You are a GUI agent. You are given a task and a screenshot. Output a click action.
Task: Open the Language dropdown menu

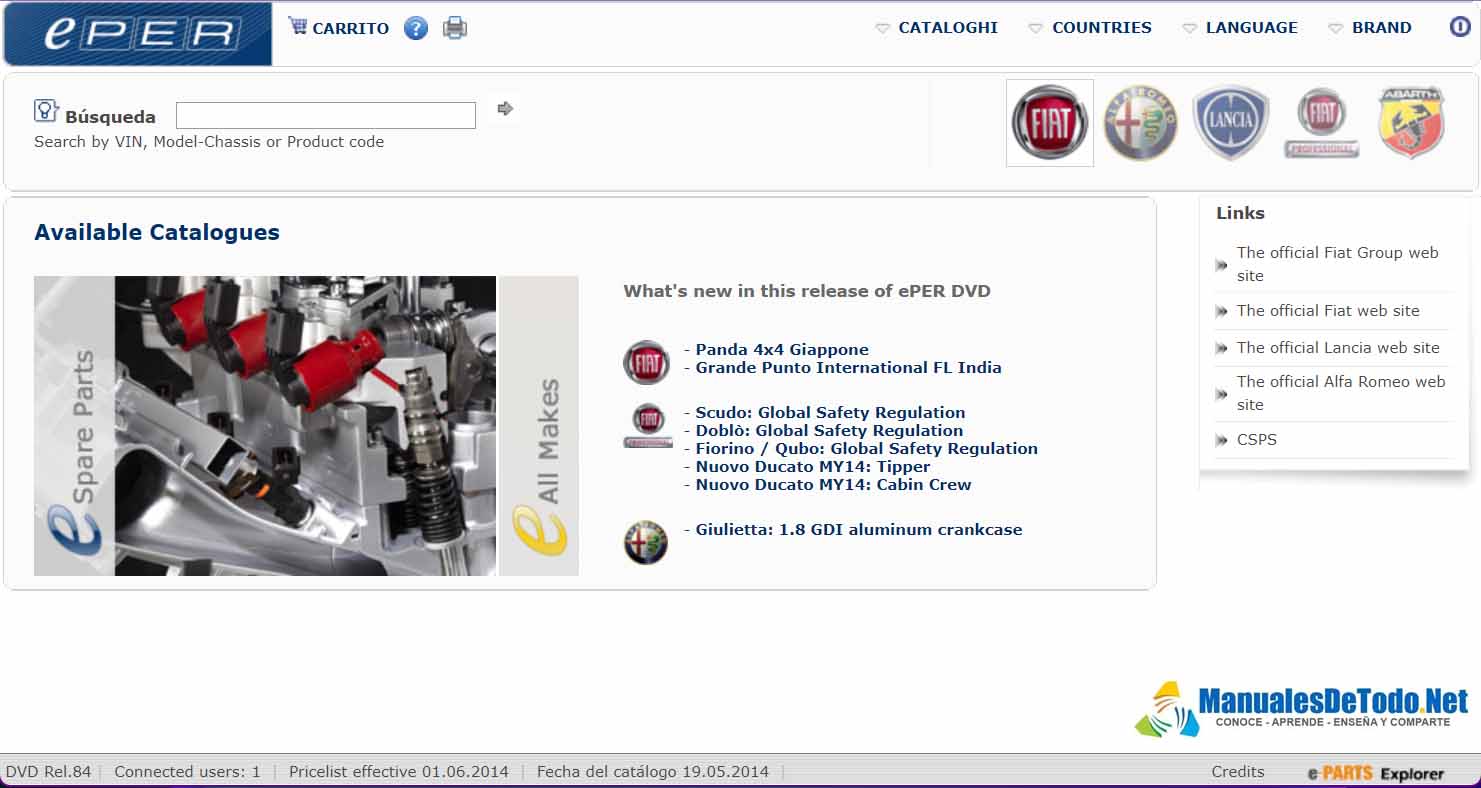pos(1240,28)
